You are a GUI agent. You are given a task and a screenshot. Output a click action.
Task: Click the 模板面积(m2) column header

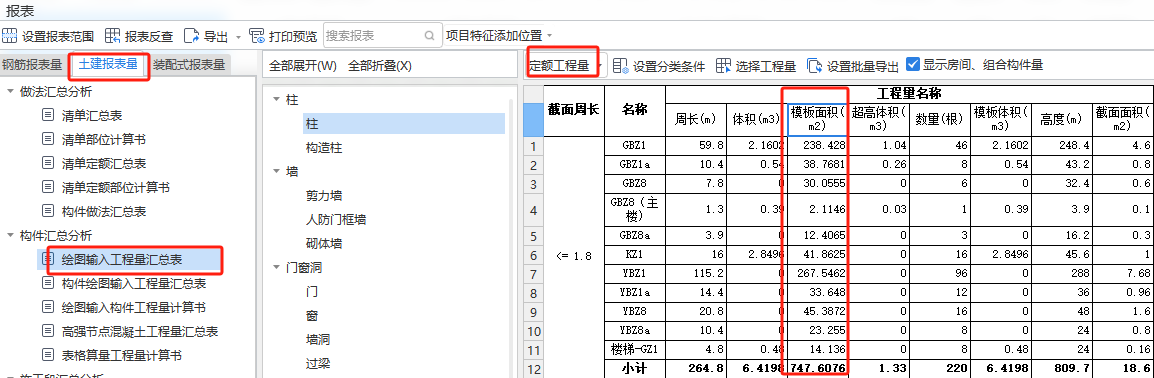[817, 119]
